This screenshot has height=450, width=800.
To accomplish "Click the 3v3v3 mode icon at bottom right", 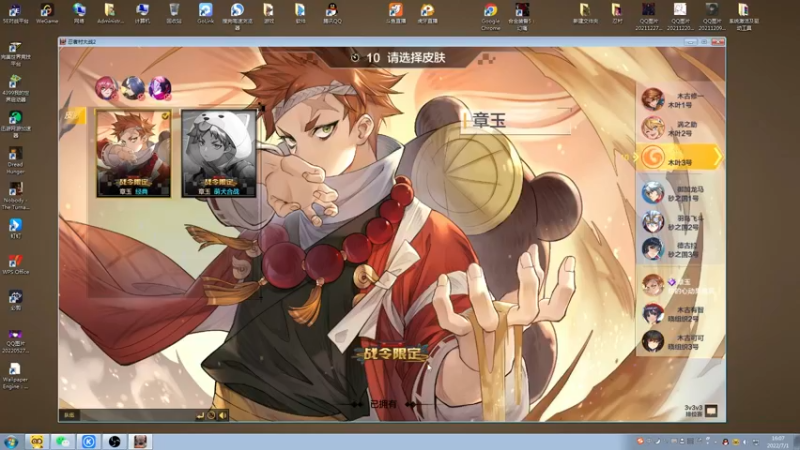I will [x=711, y=411].
